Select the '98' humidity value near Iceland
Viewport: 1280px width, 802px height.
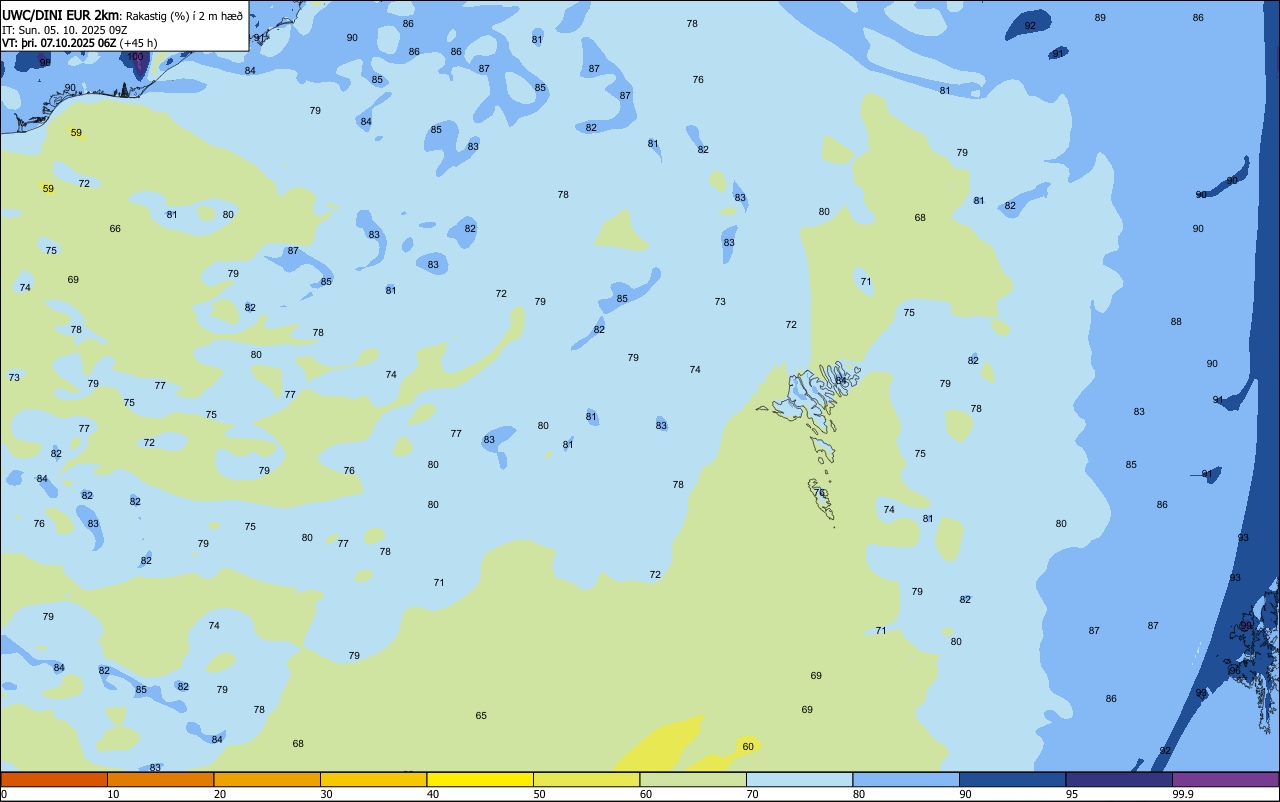tap(45, 62)
